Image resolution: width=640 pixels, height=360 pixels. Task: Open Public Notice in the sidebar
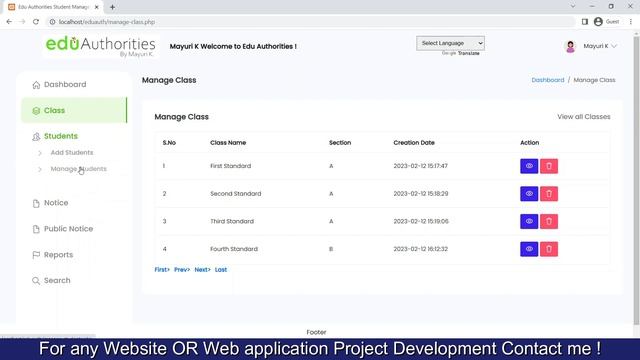68,229
